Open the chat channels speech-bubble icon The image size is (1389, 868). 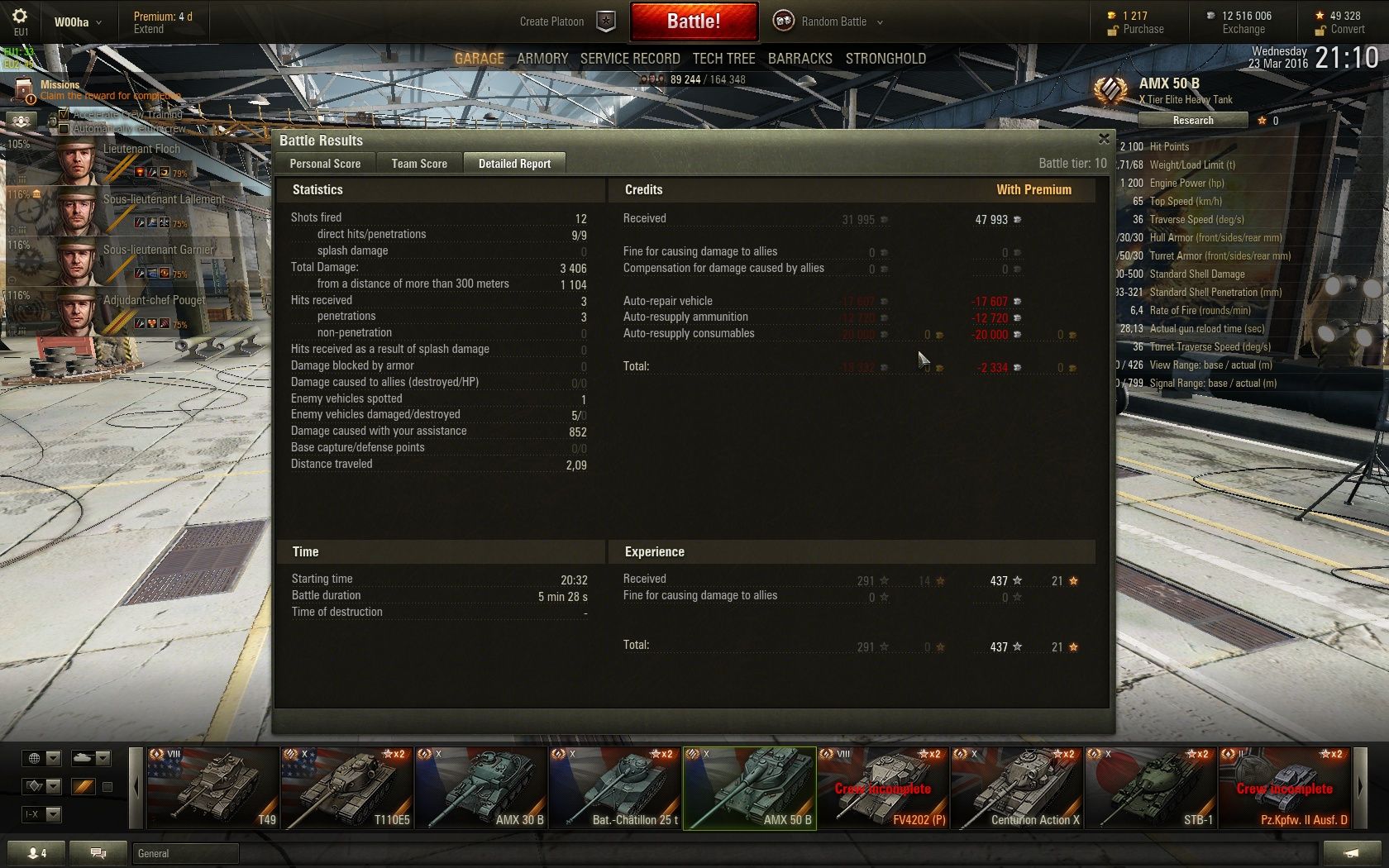98,852
